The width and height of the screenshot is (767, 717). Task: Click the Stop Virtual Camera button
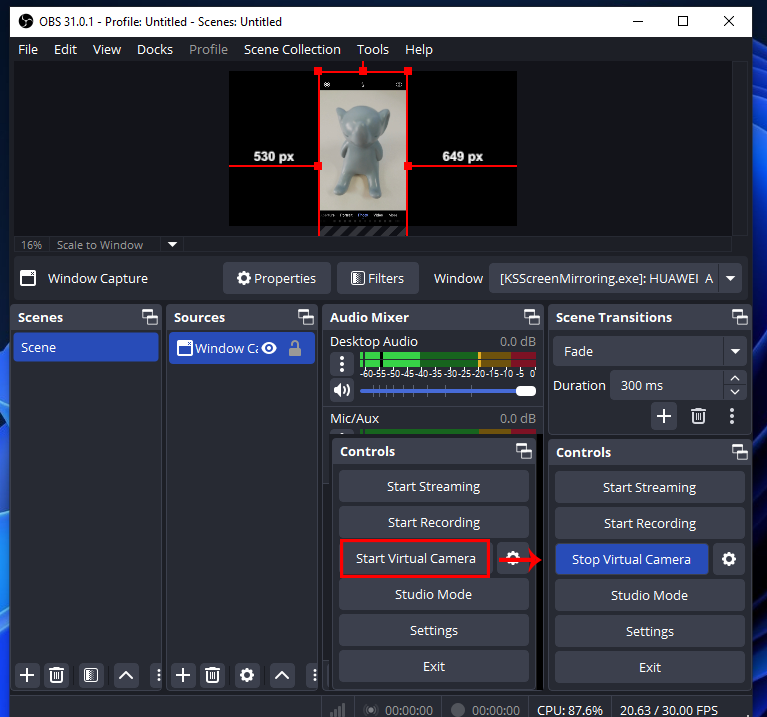coord(631,559)
